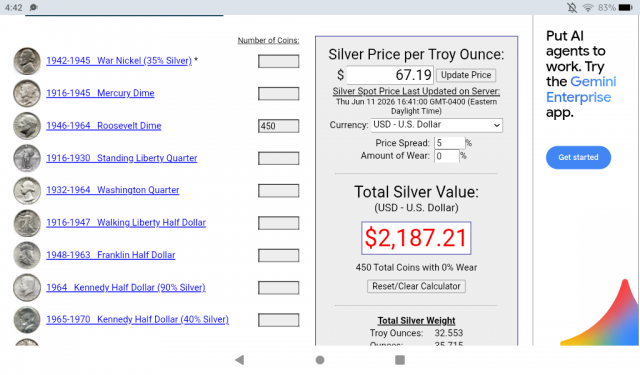
Task: Click the Franklin Half Dollar coin image
Action: [x=27, y=255]
